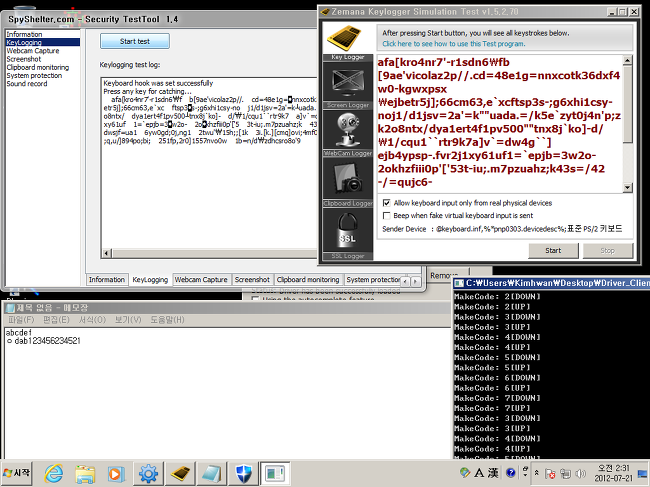Click Zemana log scrollbar up arrow
Screen dimensions: 650x487
(x=628, y=61)
